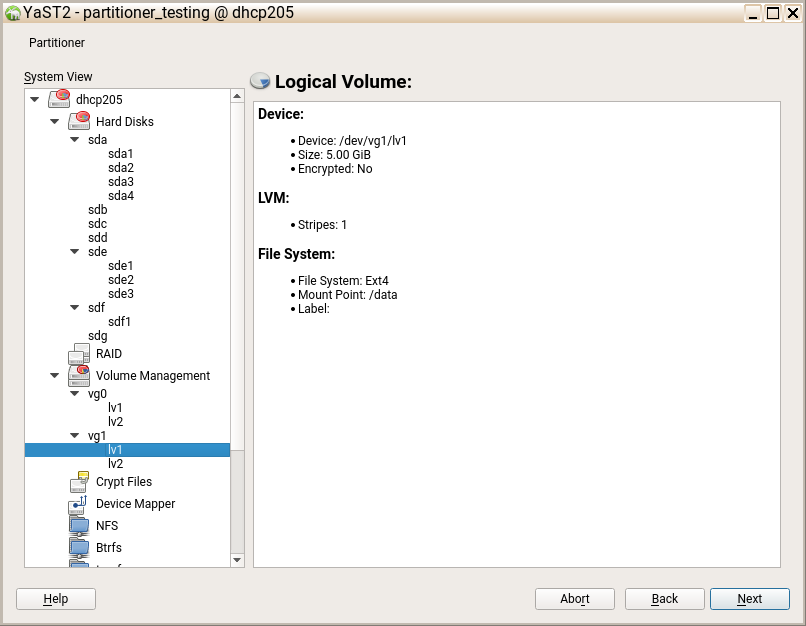The width and height of the screenshot is (806, 626).
Task: Click the NFS folder icon
Action: point(79,526)
